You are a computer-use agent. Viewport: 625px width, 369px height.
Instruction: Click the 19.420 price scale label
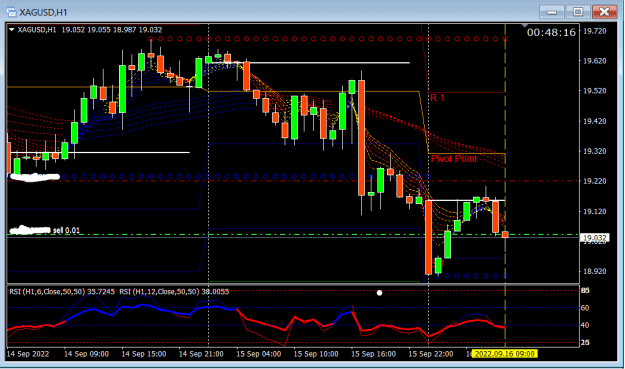(594, 121)
